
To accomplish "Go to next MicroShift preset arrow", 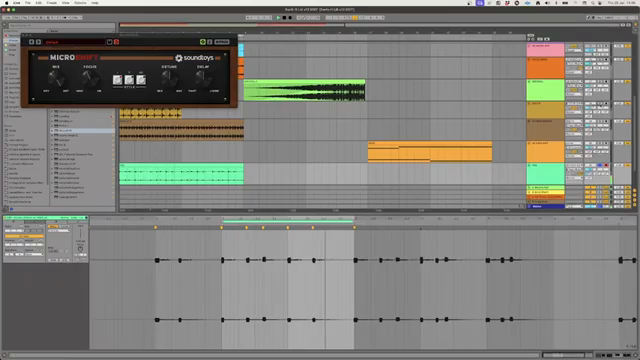I will [x=38, y=42].
